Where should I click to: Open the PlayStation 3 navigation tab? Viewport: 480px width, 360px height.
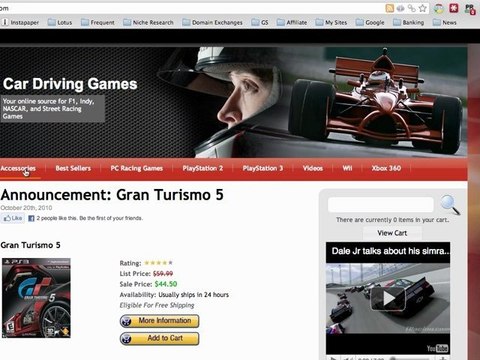click(263, 168)
